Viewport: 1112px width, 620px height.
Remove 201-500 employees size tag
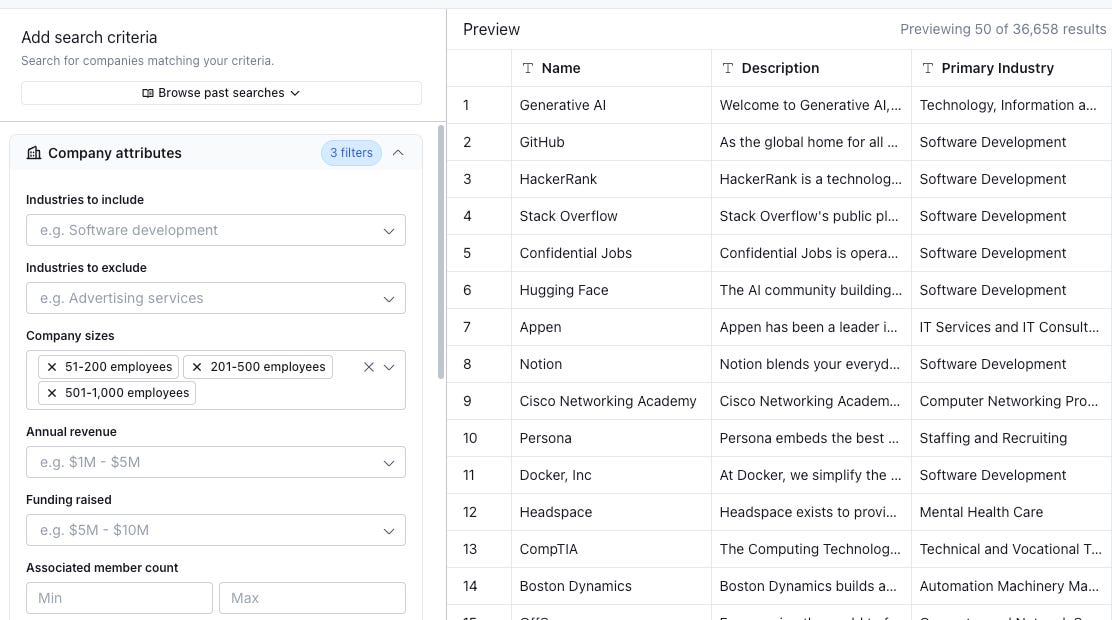[197, 367]
